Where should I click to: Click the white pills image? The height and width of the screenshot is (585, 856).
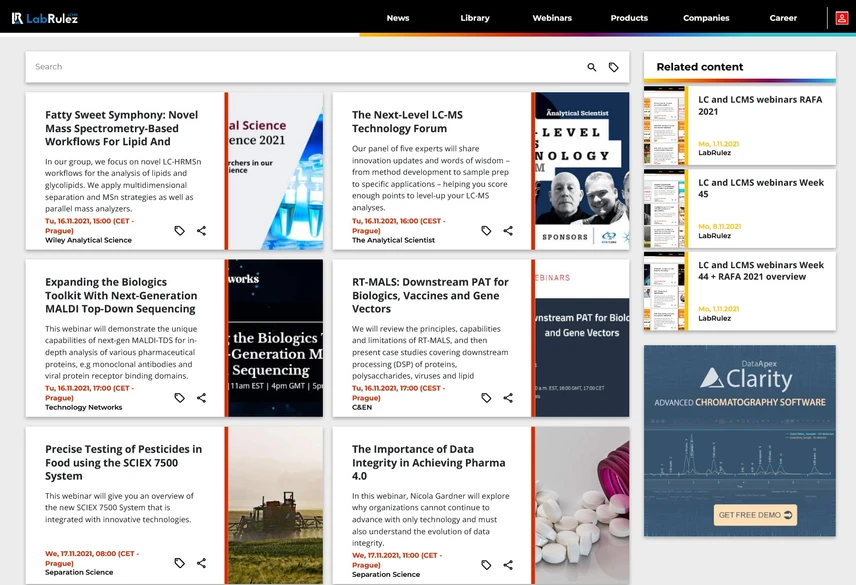(582, 505)
